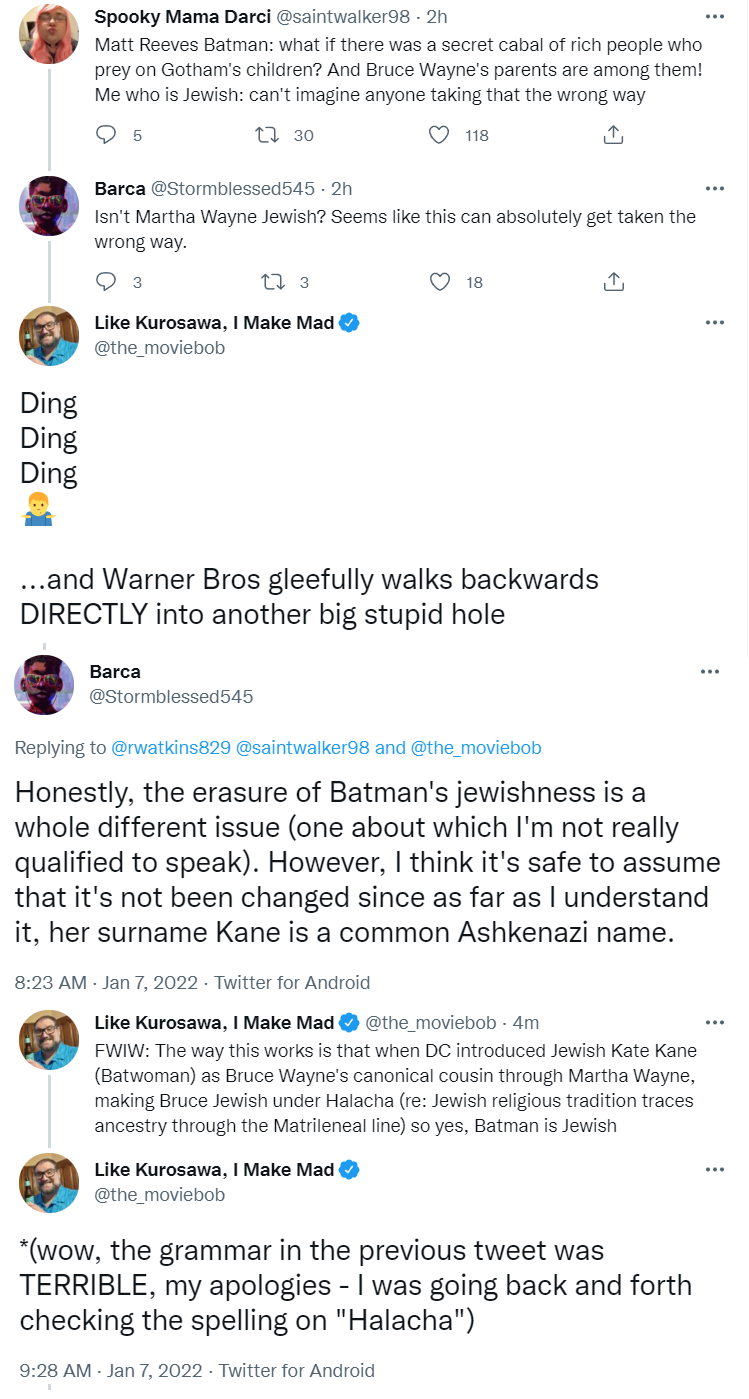
Task: Open more options on Spooky Mama Darci's tweet
Action: [714, 18]
